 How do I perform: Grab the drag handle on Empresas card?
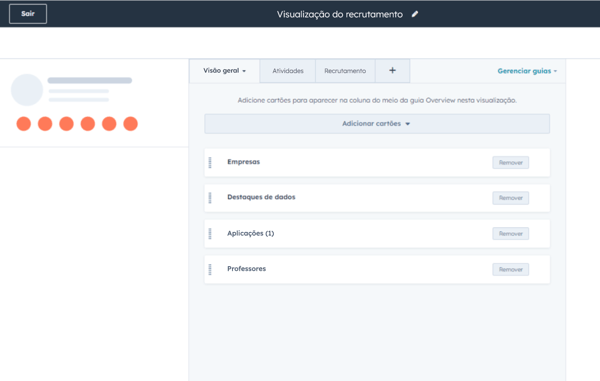tap(210, 163)
